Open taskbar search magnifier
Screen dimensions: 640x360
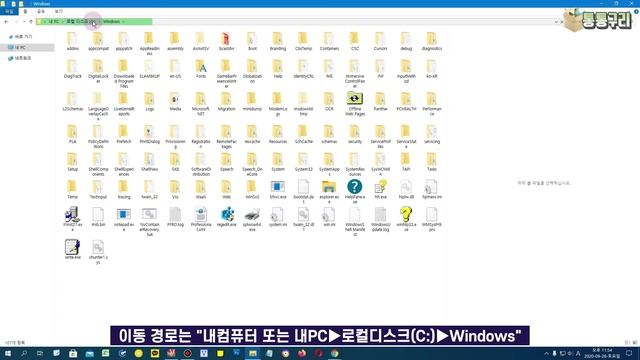(24, 353)
